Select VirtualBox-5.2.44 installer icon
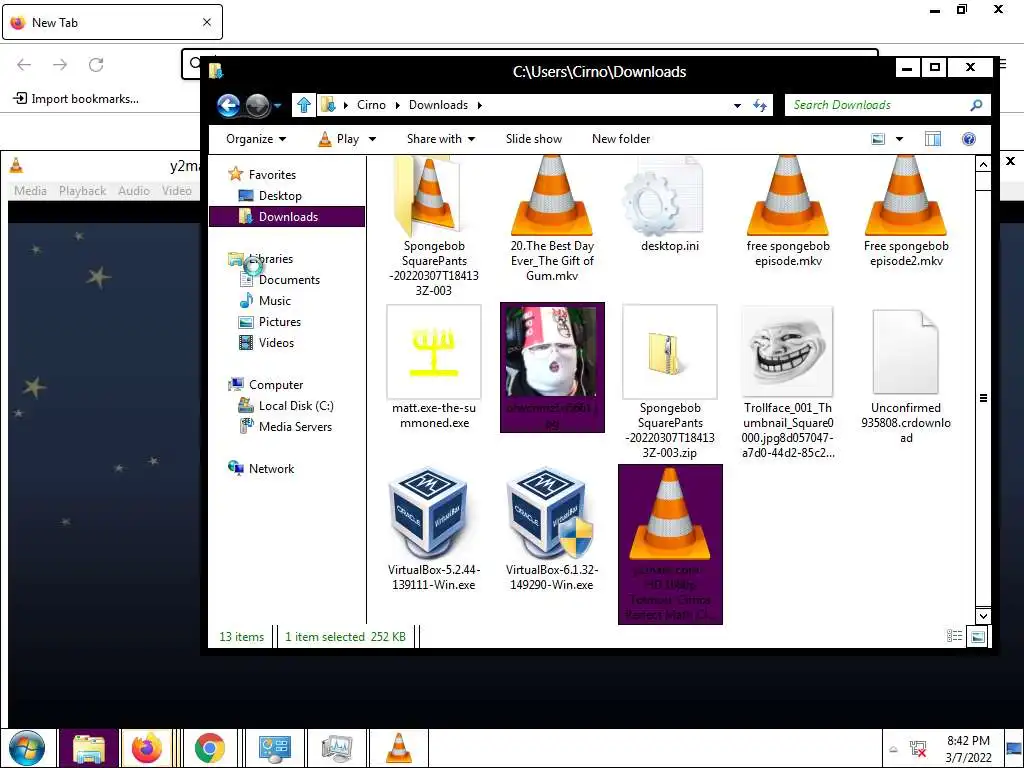 tap(430, 513)
